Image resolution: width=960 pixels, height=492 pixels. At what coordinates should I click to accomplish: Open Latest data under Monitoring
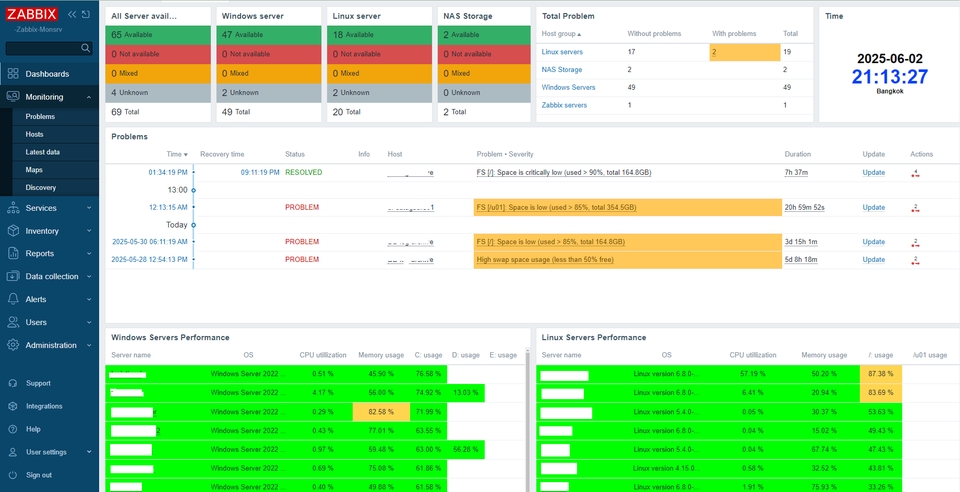42,152
